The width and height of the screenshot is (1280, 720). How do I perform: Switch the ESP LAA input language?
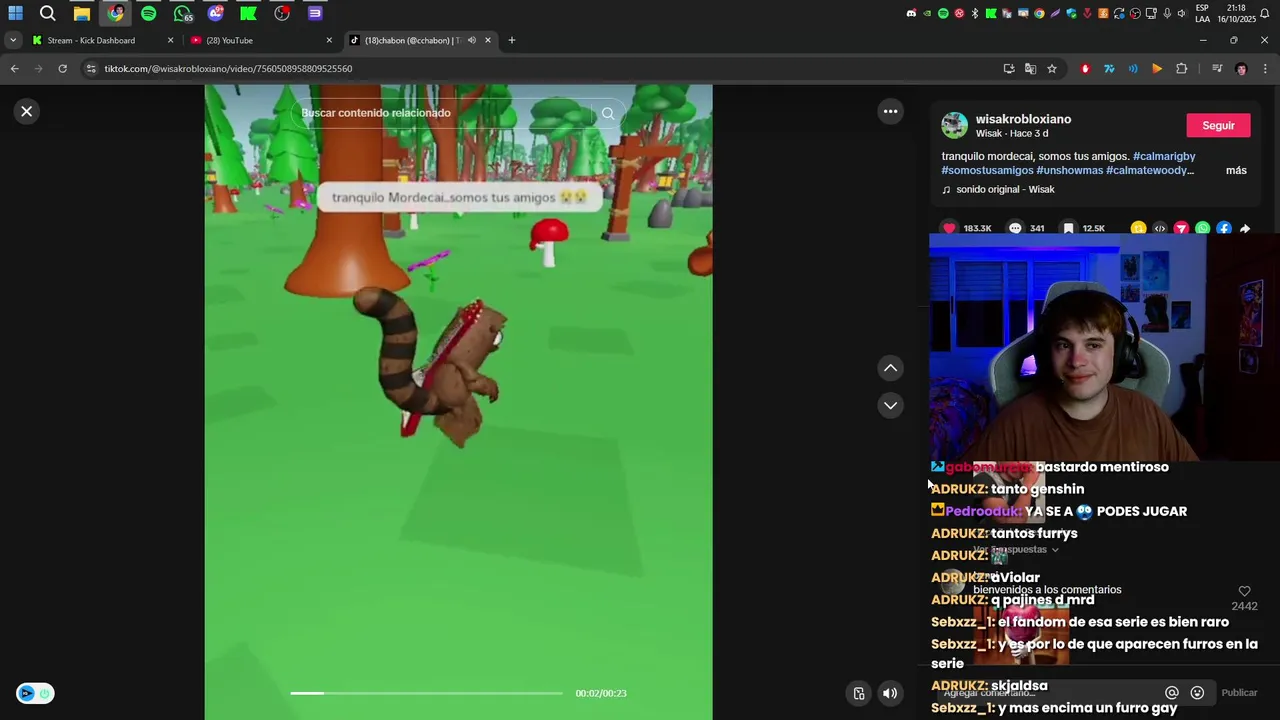(1202, 14)
